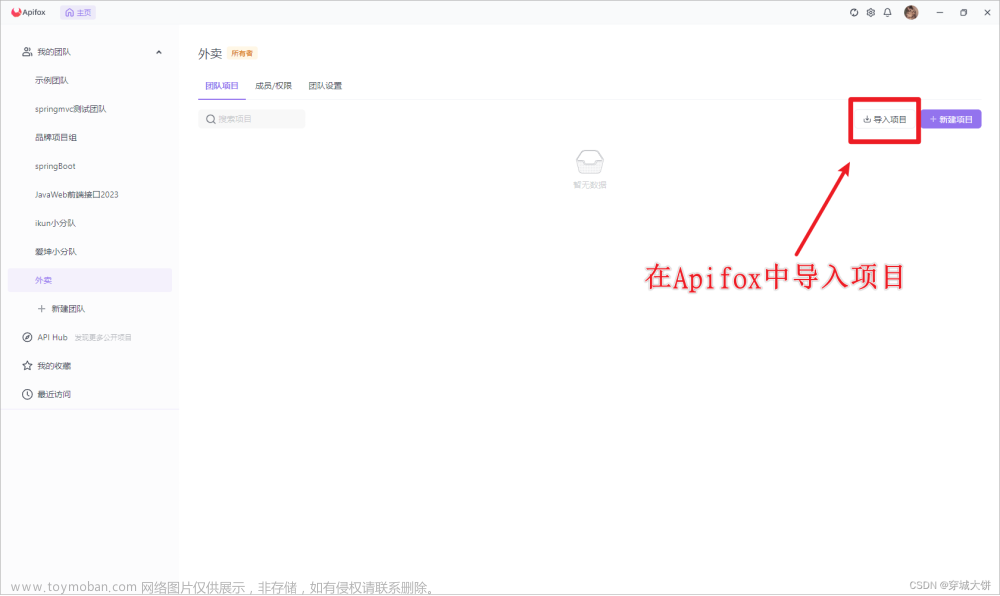The height and width of the screenshot is (596, 1000).
Task: Click the 外卖 team title heading
Action: click(210, 54)
